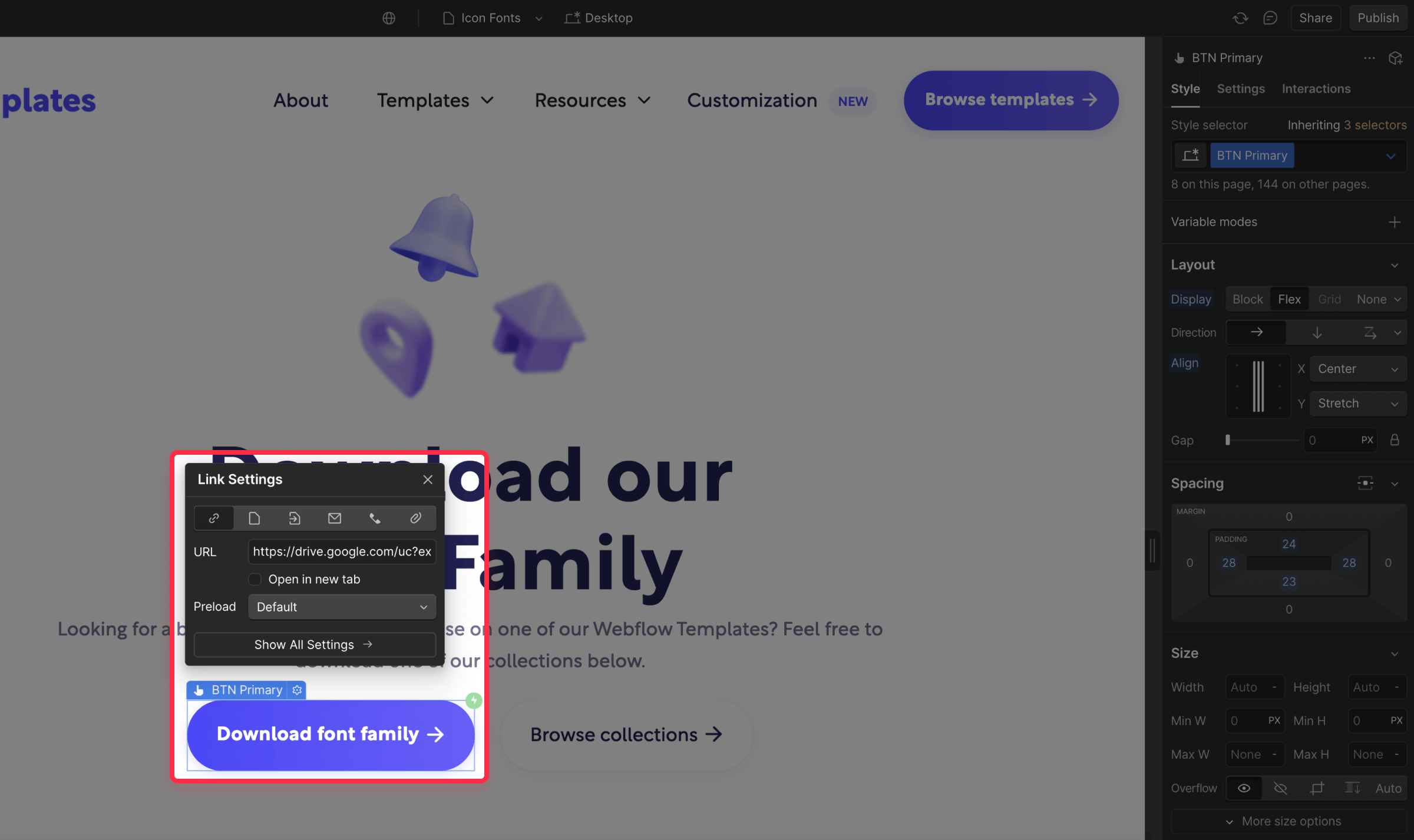The image size is (1414, 840).
Task: Open the Preload Default dropdown
Action: (x=342, y=607)
